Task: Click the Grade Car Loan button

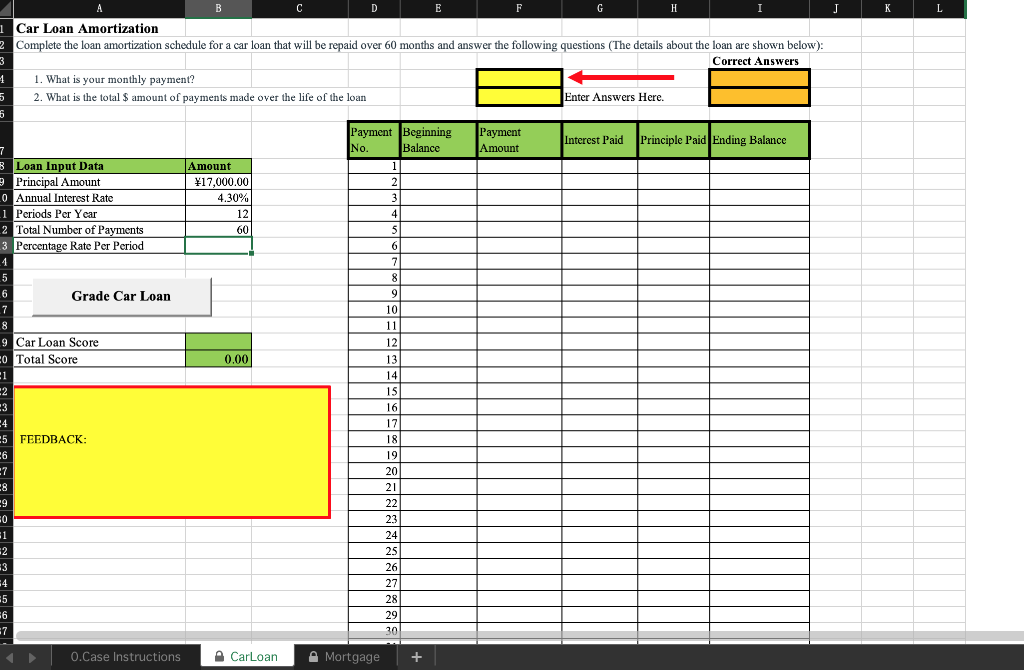Action: pos(121,296)
